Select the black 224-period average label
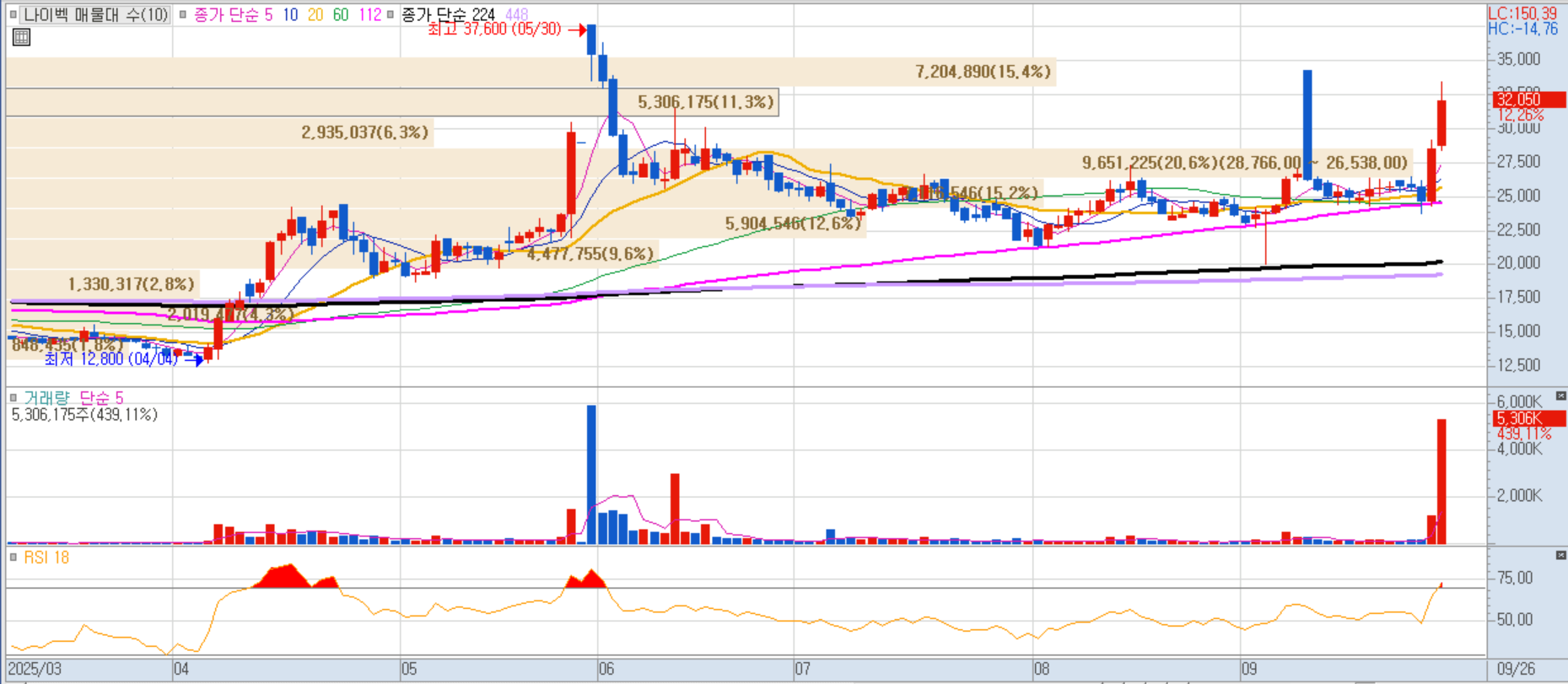This screenshot has height=684, width=1568. pyautogui.click(x=484, y=14)
